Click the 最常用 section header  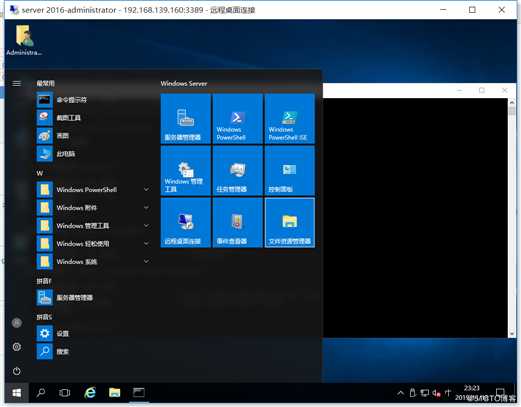click(x=45, y=83)
